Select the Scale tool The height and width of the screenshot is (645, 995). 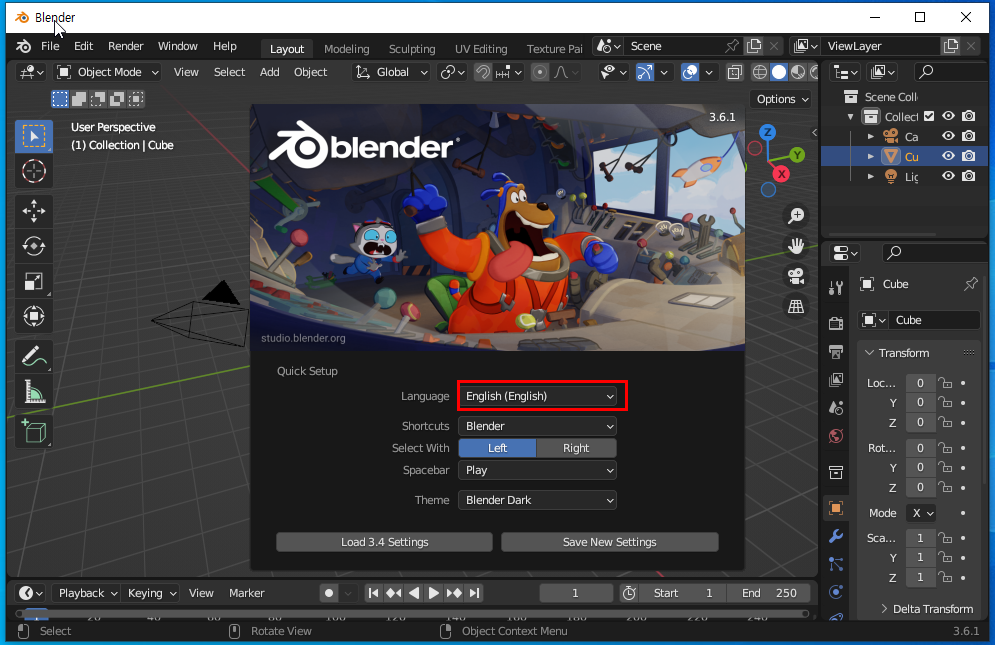coord(34,281)
